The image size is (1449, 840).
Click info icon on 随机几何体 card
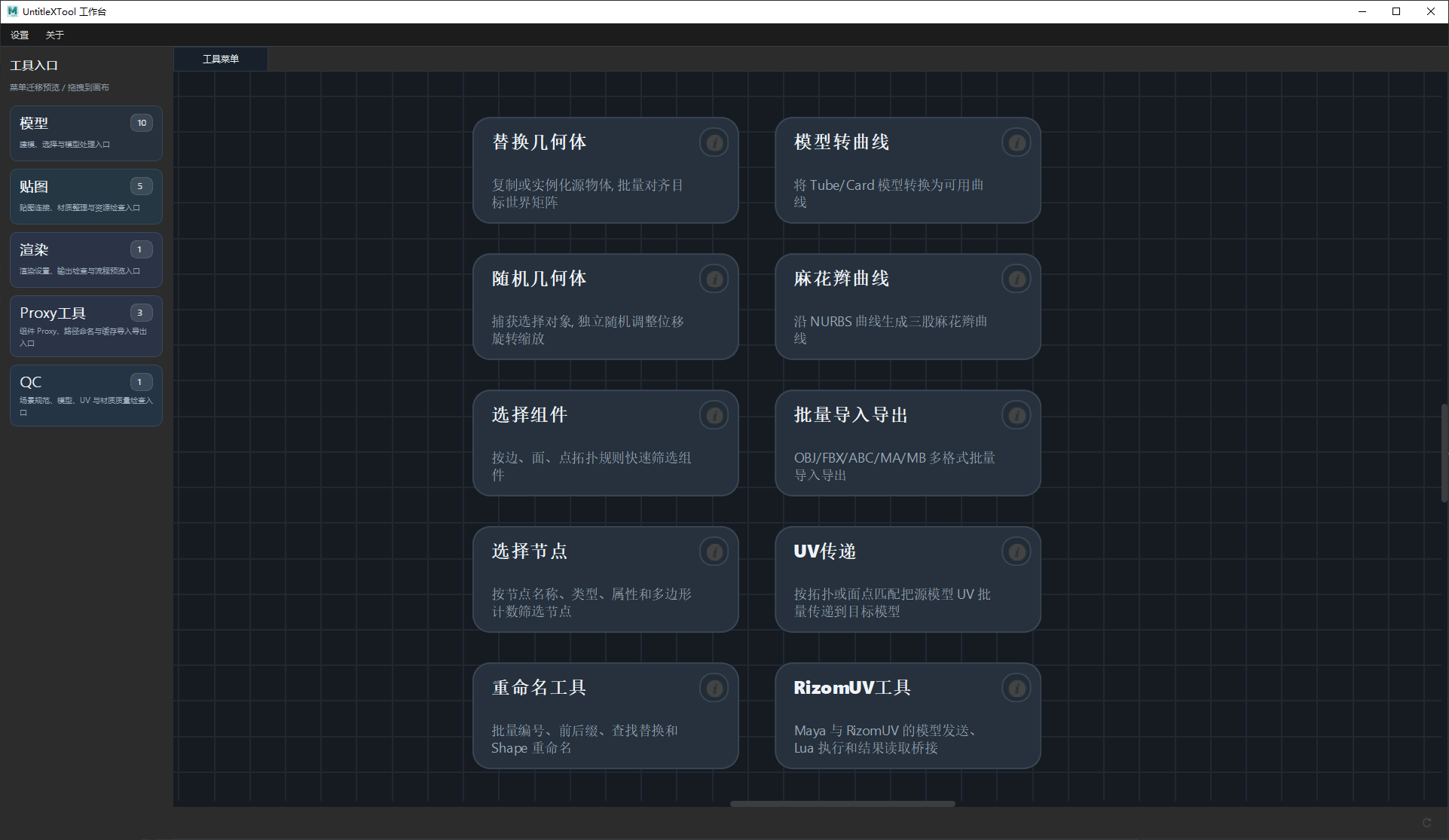pos(714,279)
